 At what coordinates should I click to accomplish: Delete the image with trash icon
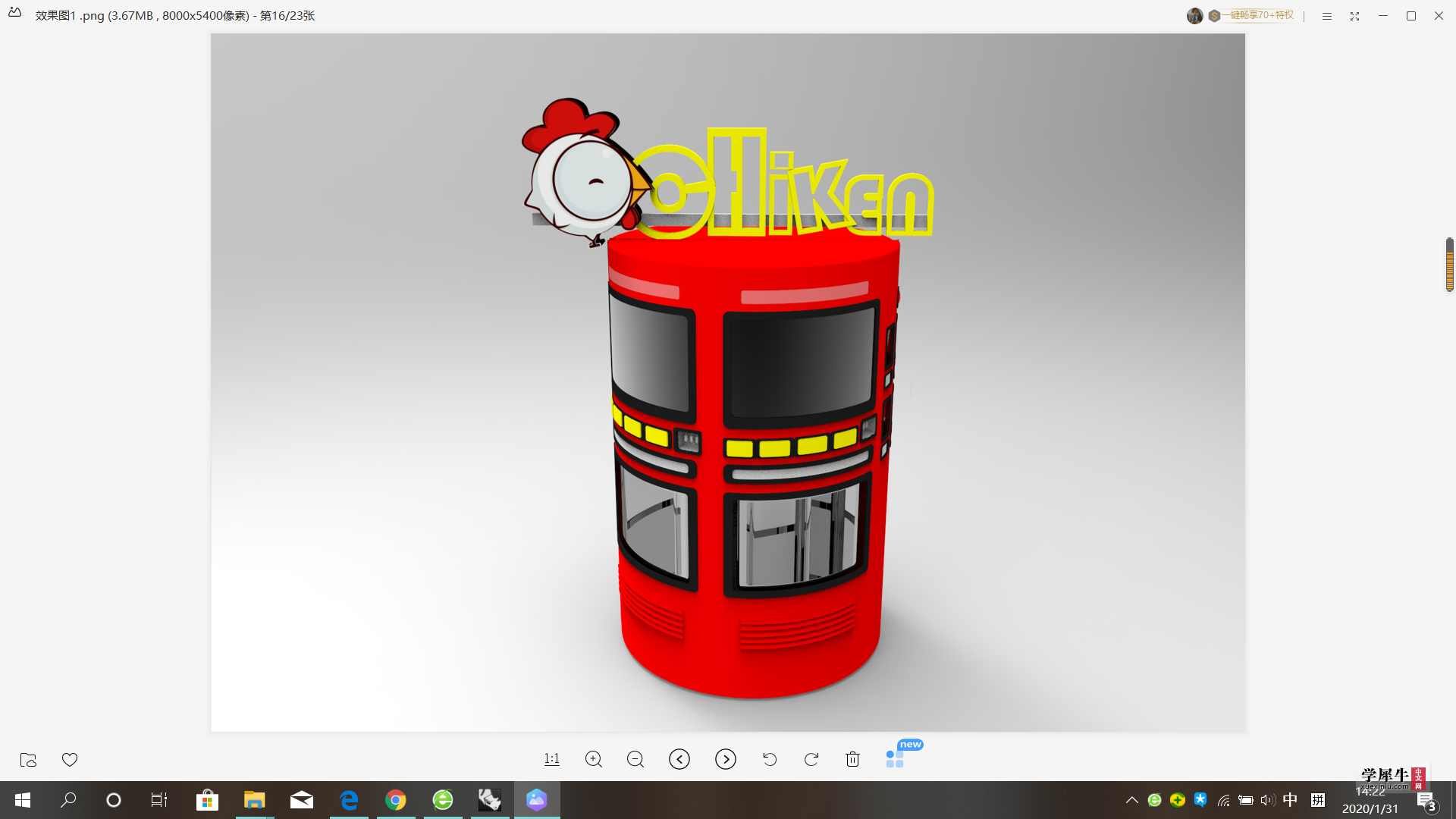pyautogui.click(x=853, y=759)
